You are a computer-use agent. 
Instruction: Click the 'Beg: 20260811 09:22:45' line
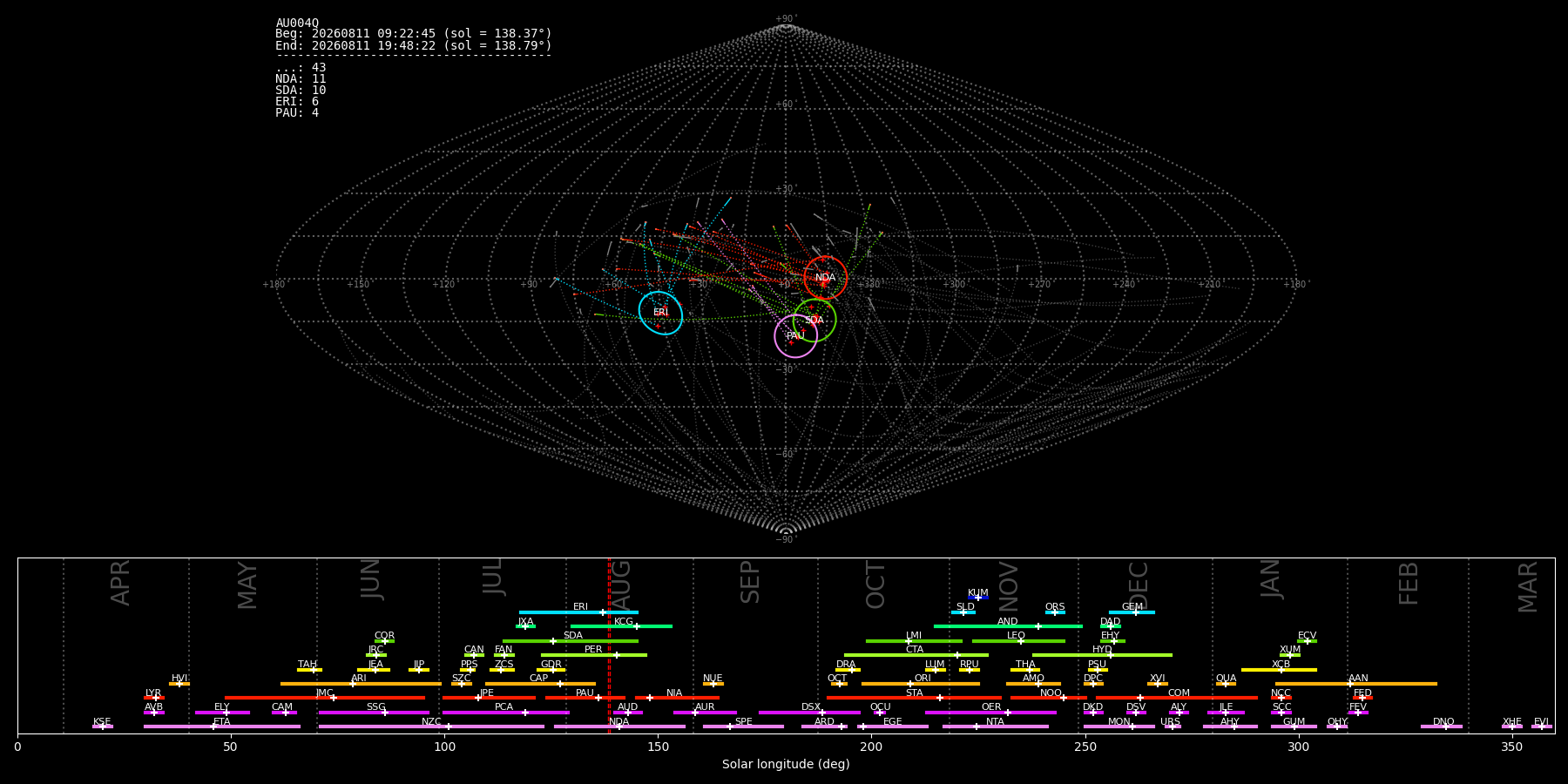tap(414, 34)
